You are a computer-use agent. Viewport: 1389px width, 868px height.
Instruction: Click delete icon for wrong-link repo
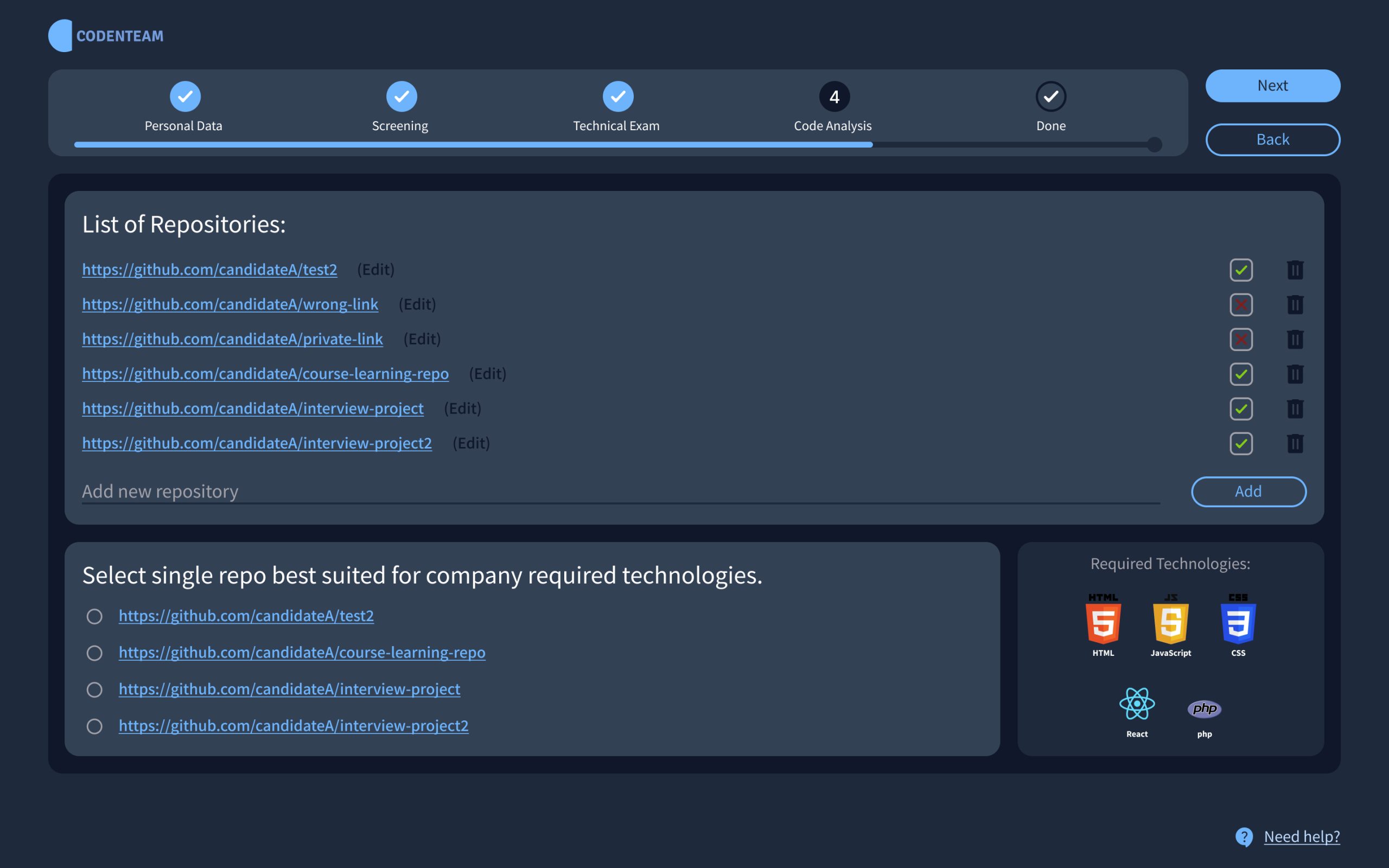tap(1294, 304)
